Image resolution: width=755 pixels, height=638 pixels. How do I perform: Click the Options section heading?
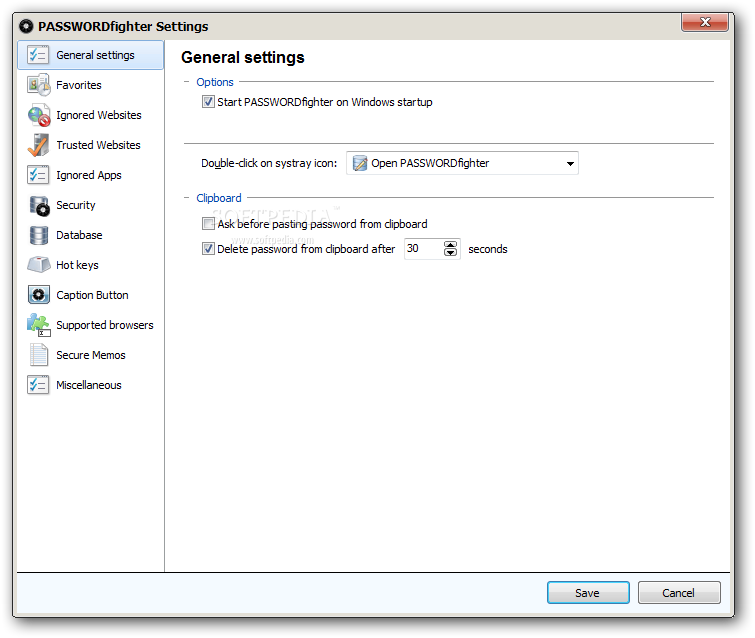tap(215, 82)
